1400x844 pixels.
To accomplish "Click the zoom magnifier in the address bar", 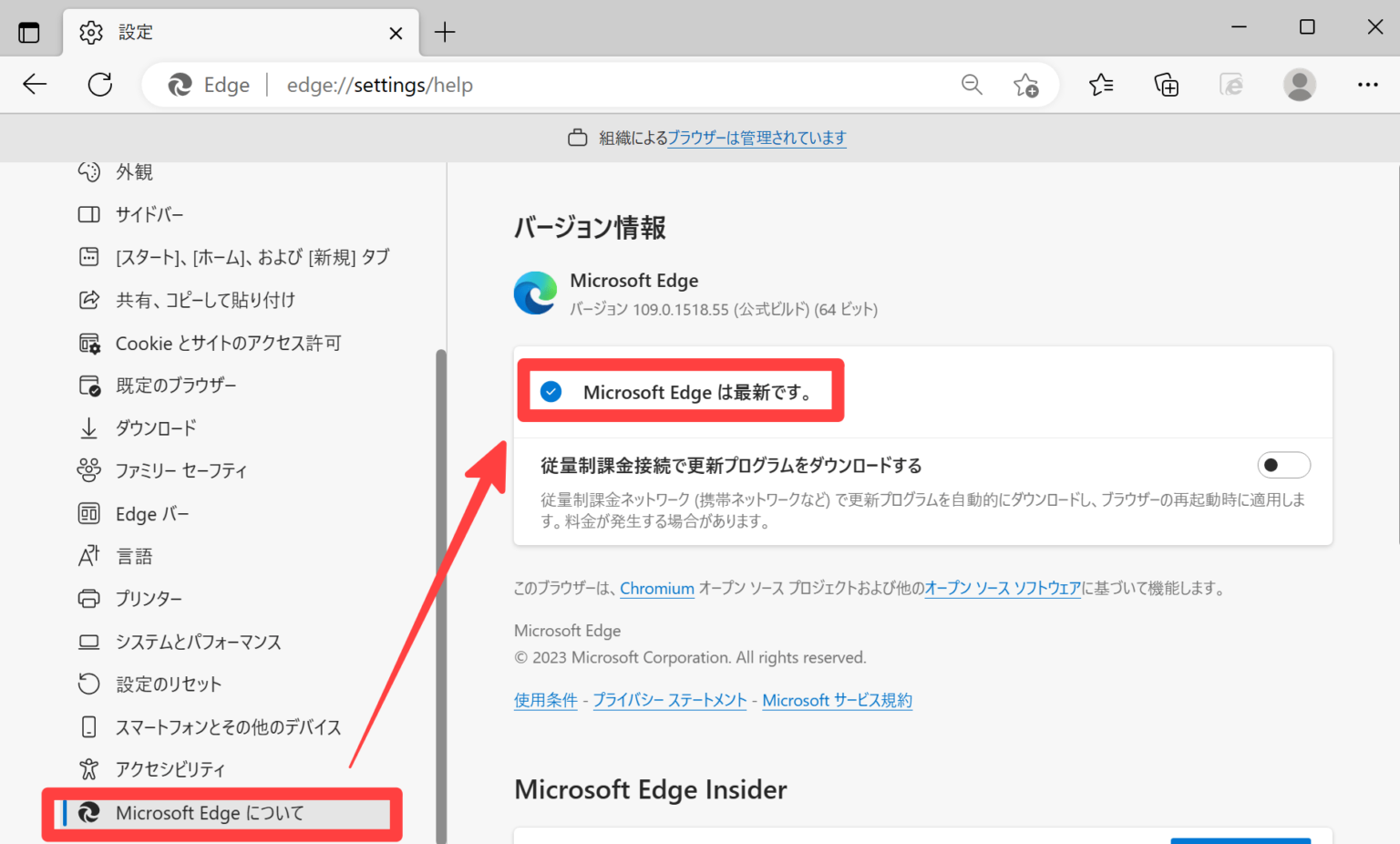I will pyautogui.click(x=972, y=84).
